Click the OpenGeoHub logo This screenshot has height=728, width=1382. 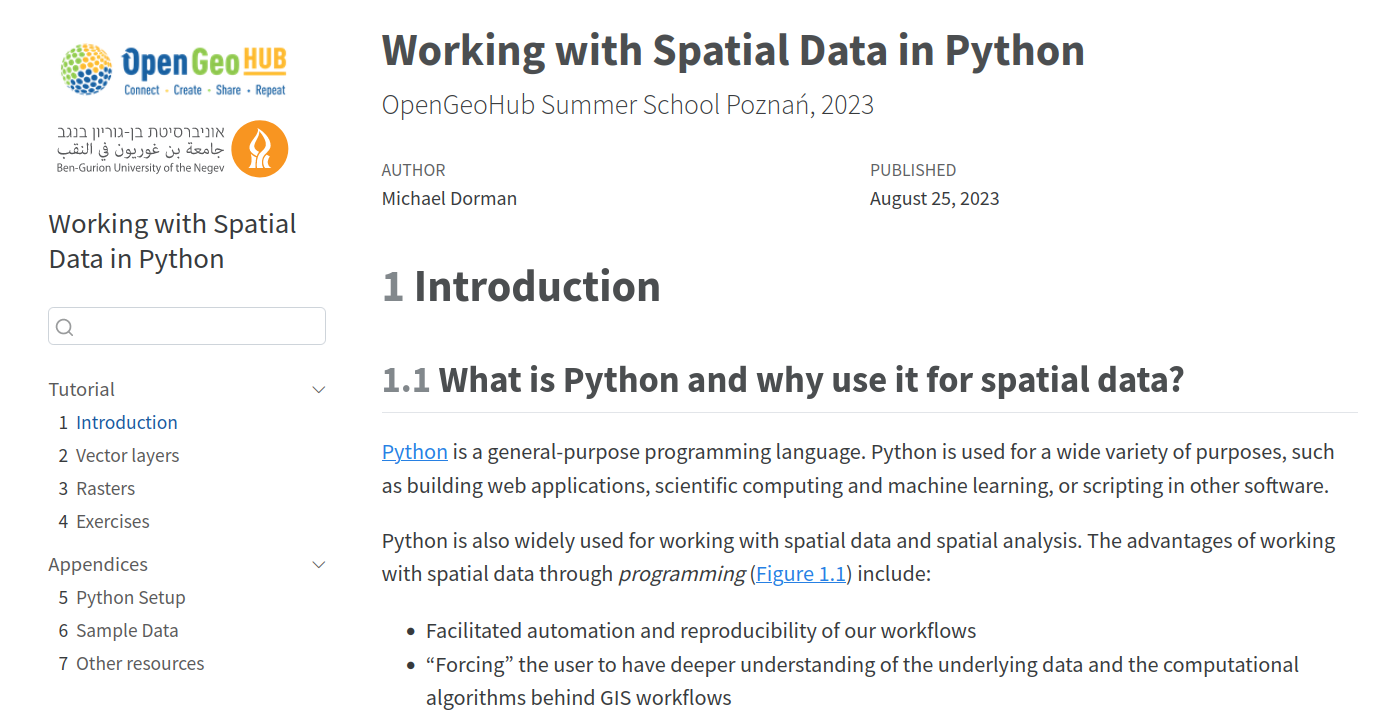click(x=173, y=70)
